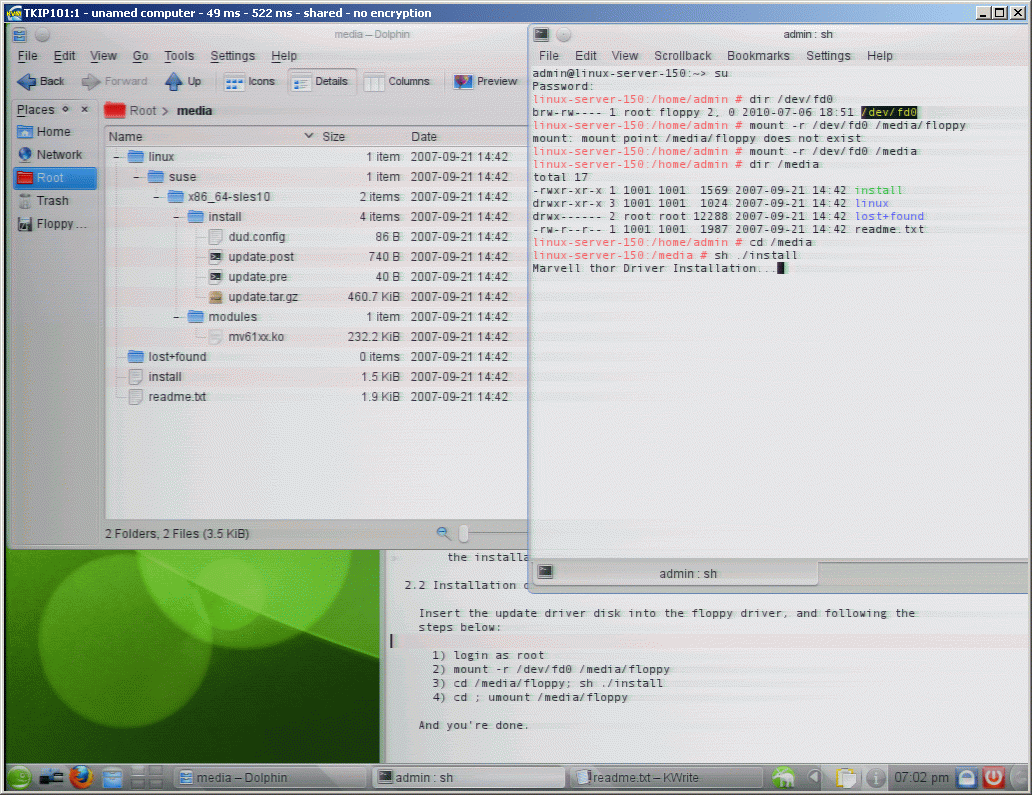Click the info tray icon
This screenshot has height=795, width=1032.
click(875, 779)
